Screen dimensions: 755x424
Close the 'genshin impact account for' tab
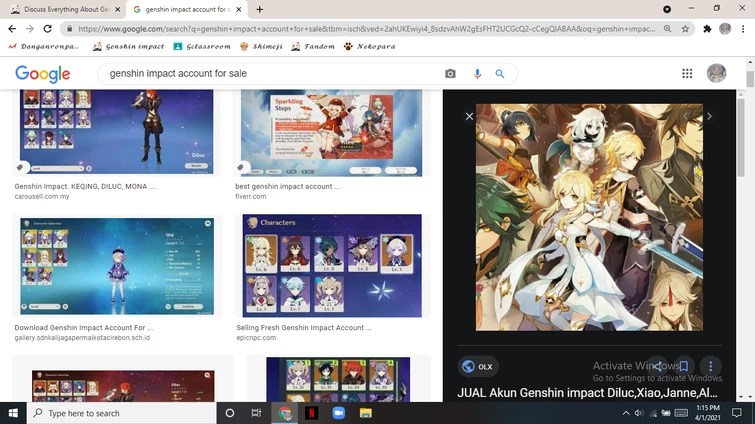coord(238,9)
